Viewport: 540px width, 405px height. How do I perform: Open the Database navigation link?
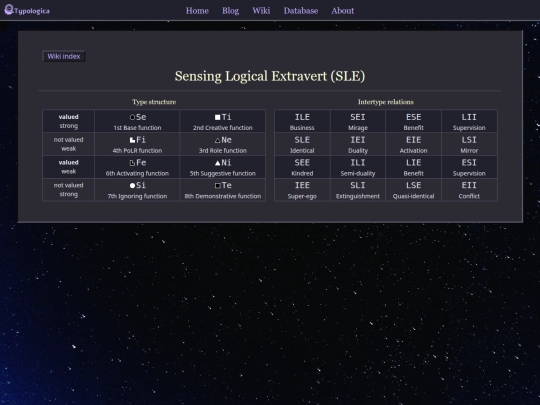click(301, 11)
